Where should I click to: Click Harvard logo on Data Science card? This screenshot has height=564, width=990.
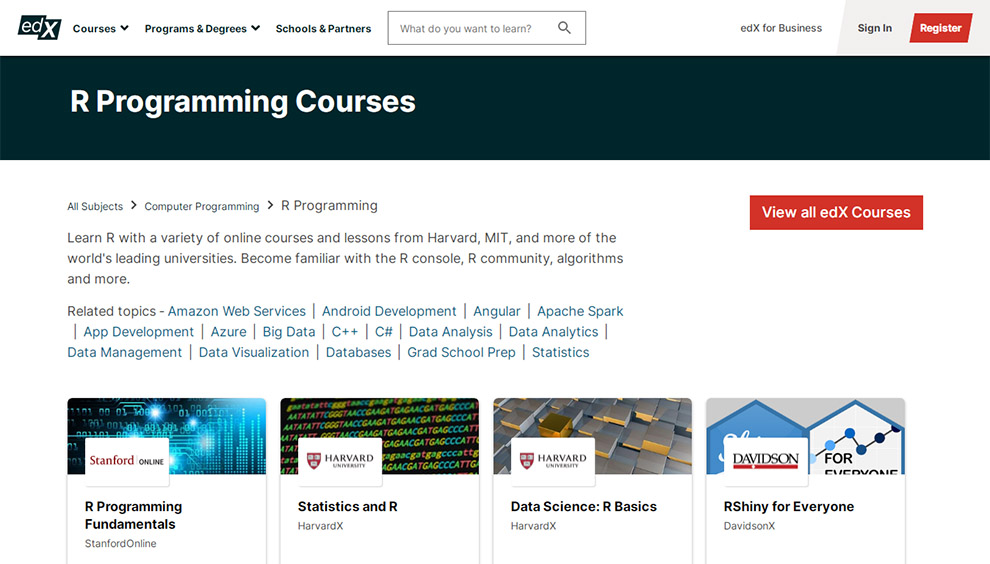point(552,461)
